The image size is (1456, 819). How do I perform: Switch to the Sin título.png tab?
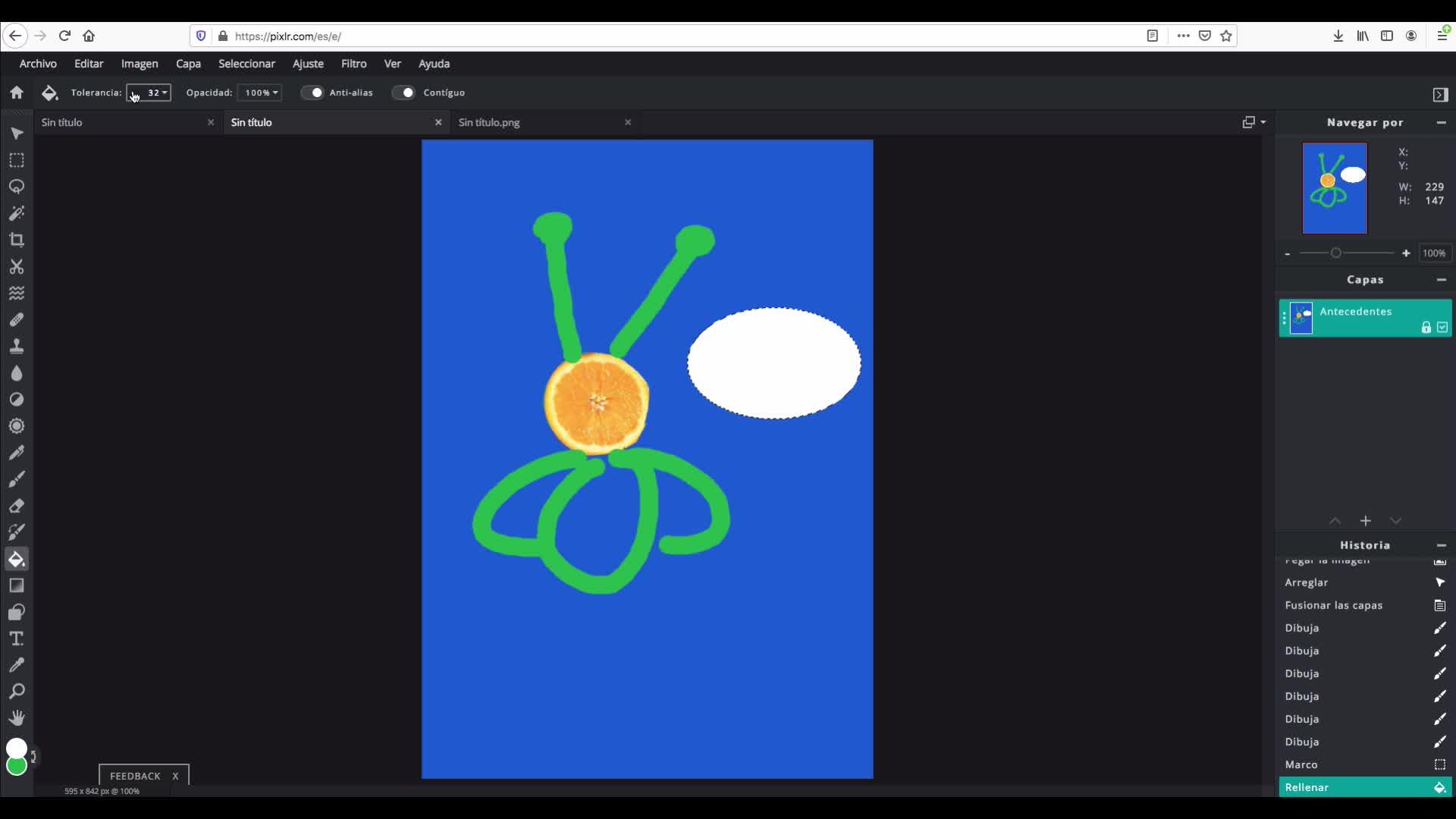(489, 122)
